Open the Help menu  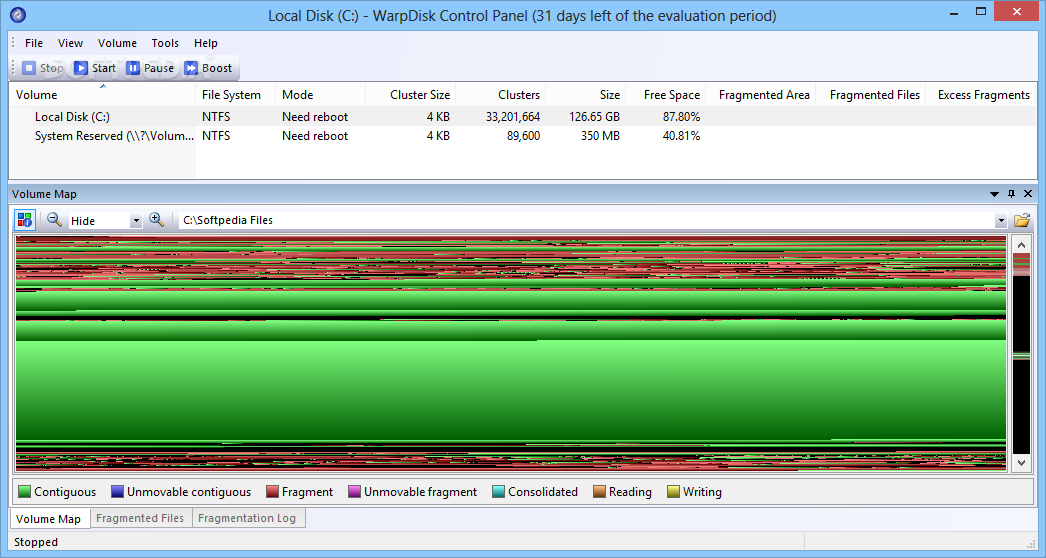[205, 43]
